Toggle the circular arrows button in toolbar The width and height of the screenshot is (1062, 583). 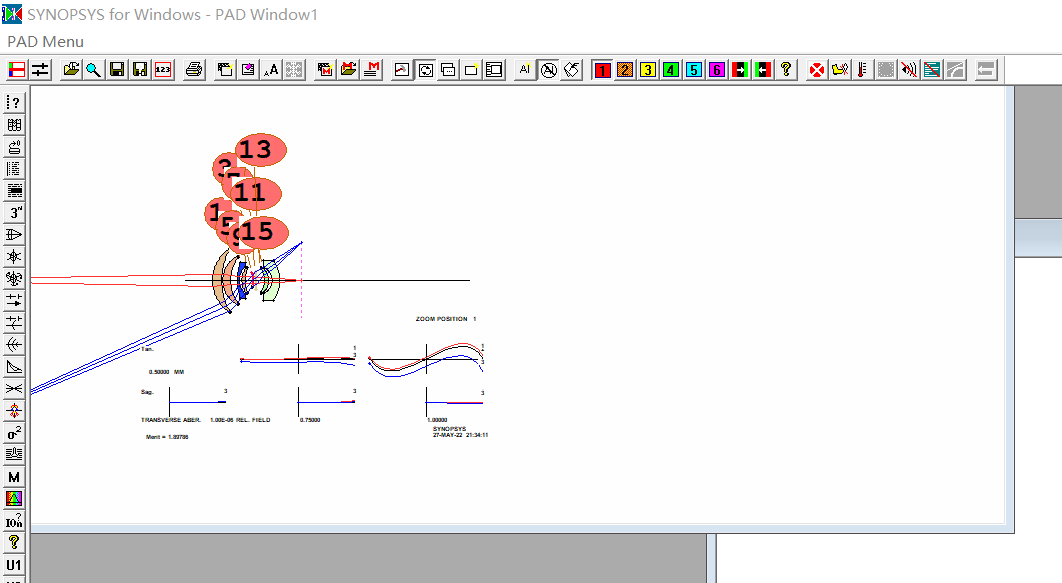(425, 70)
